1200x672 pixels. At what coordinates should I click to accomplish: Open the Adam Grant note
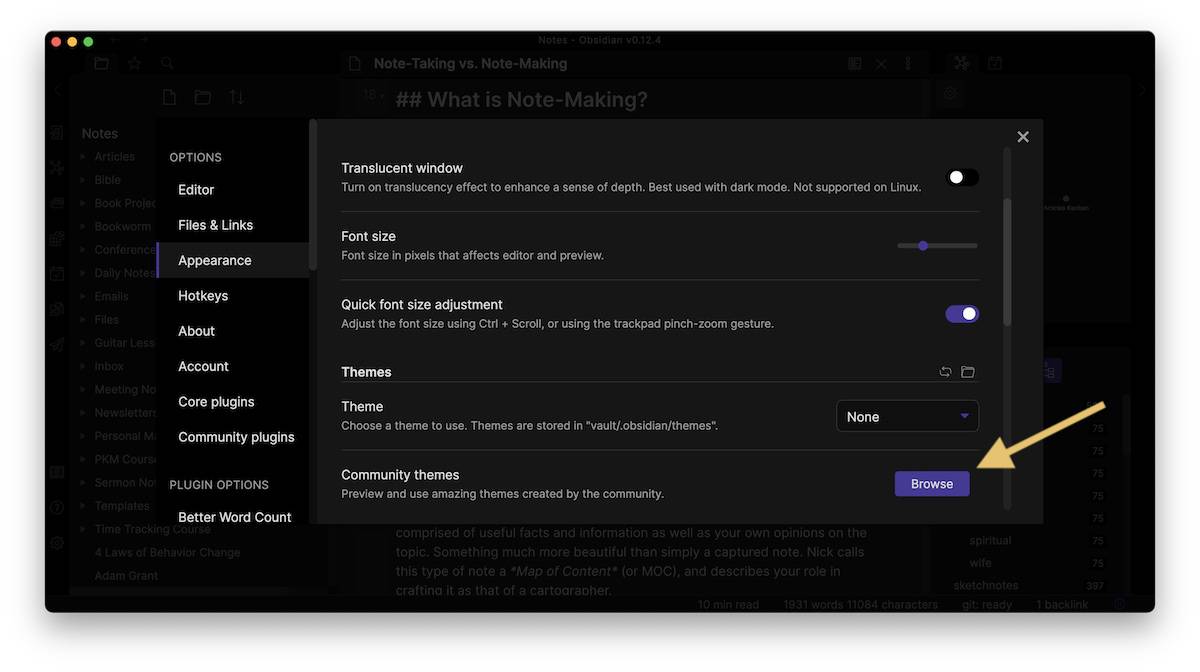click(126, 576)
